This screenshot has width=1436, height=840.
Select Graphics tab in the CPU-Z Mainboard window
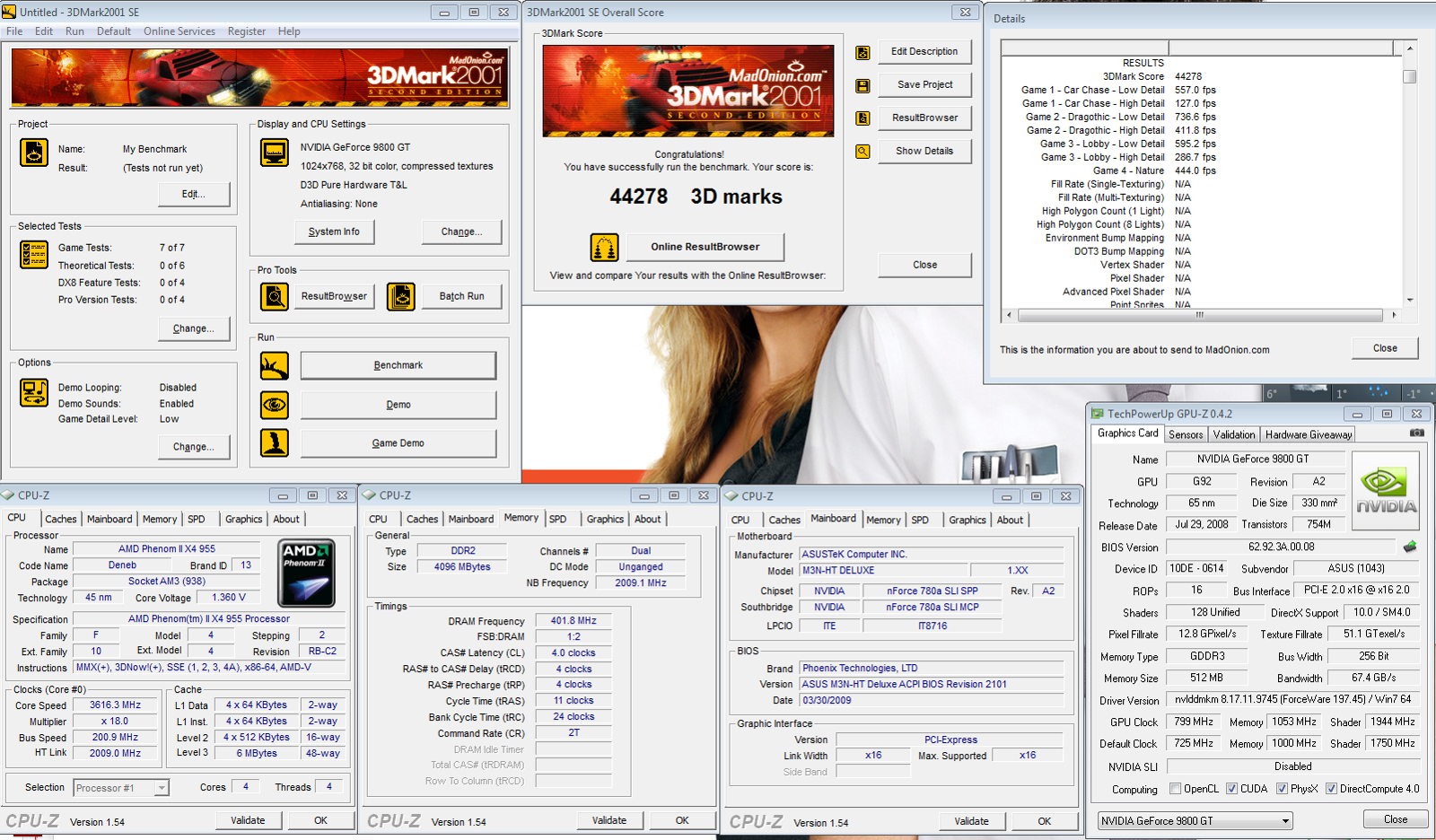(968, 520)
